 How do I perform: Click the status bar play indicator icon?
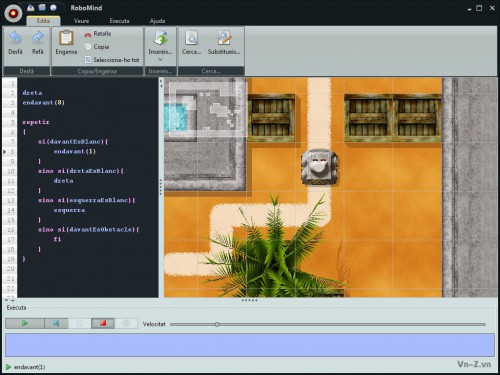[x=8, y=367]
